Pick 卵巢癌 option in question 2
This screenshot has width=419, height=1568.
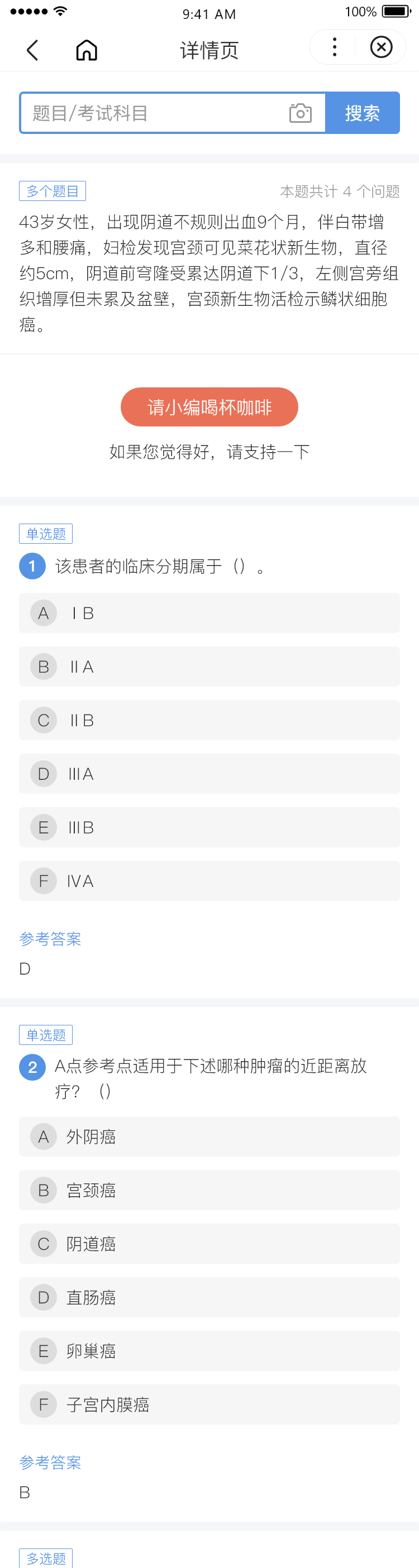pyautogui.click(x=209, y=1351)
